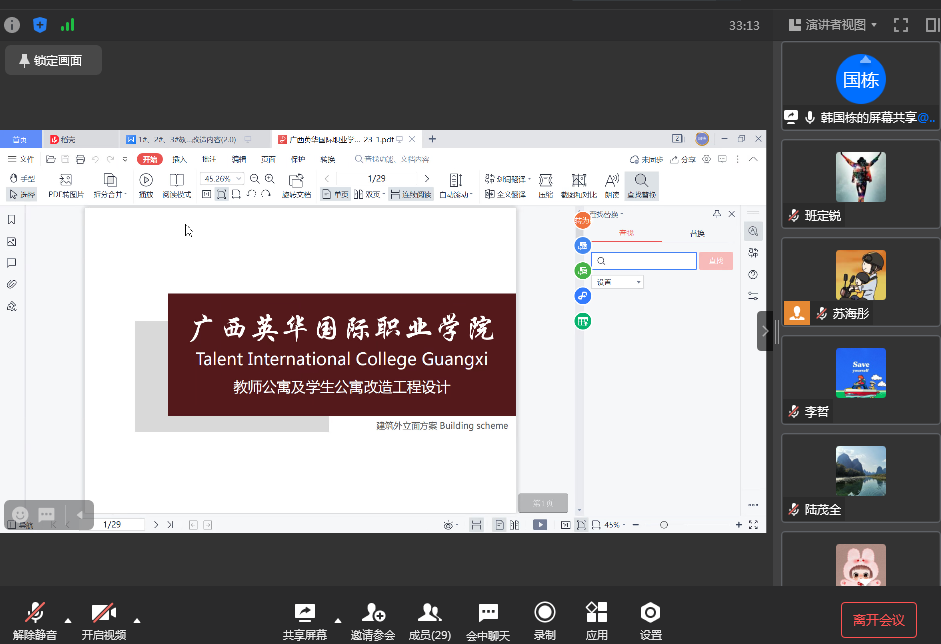Open 自动滚动 auto scroll dropdown
Image resolution: width=941 pixels, height=644 pixels.
pyautogui.click(x=456, y=186)
